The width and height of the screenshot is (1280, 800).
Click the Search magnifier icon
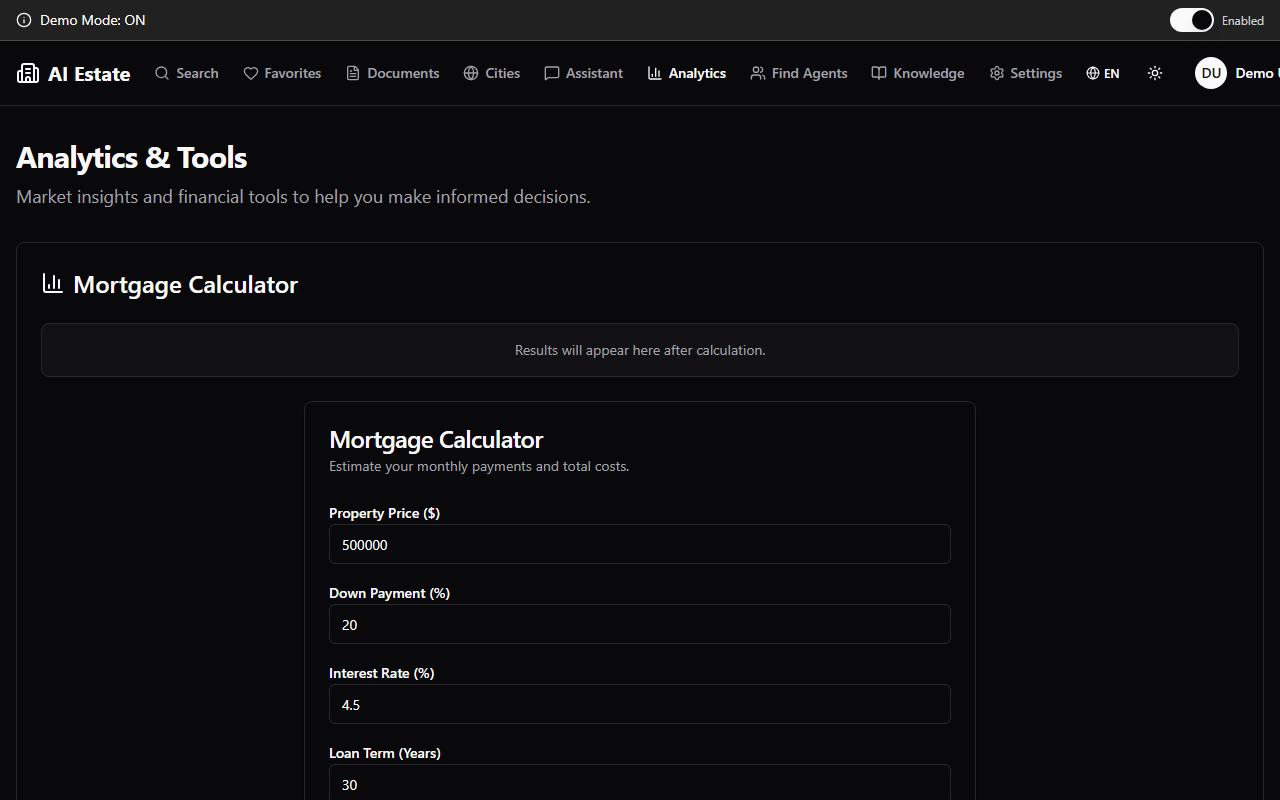(162, 73)
